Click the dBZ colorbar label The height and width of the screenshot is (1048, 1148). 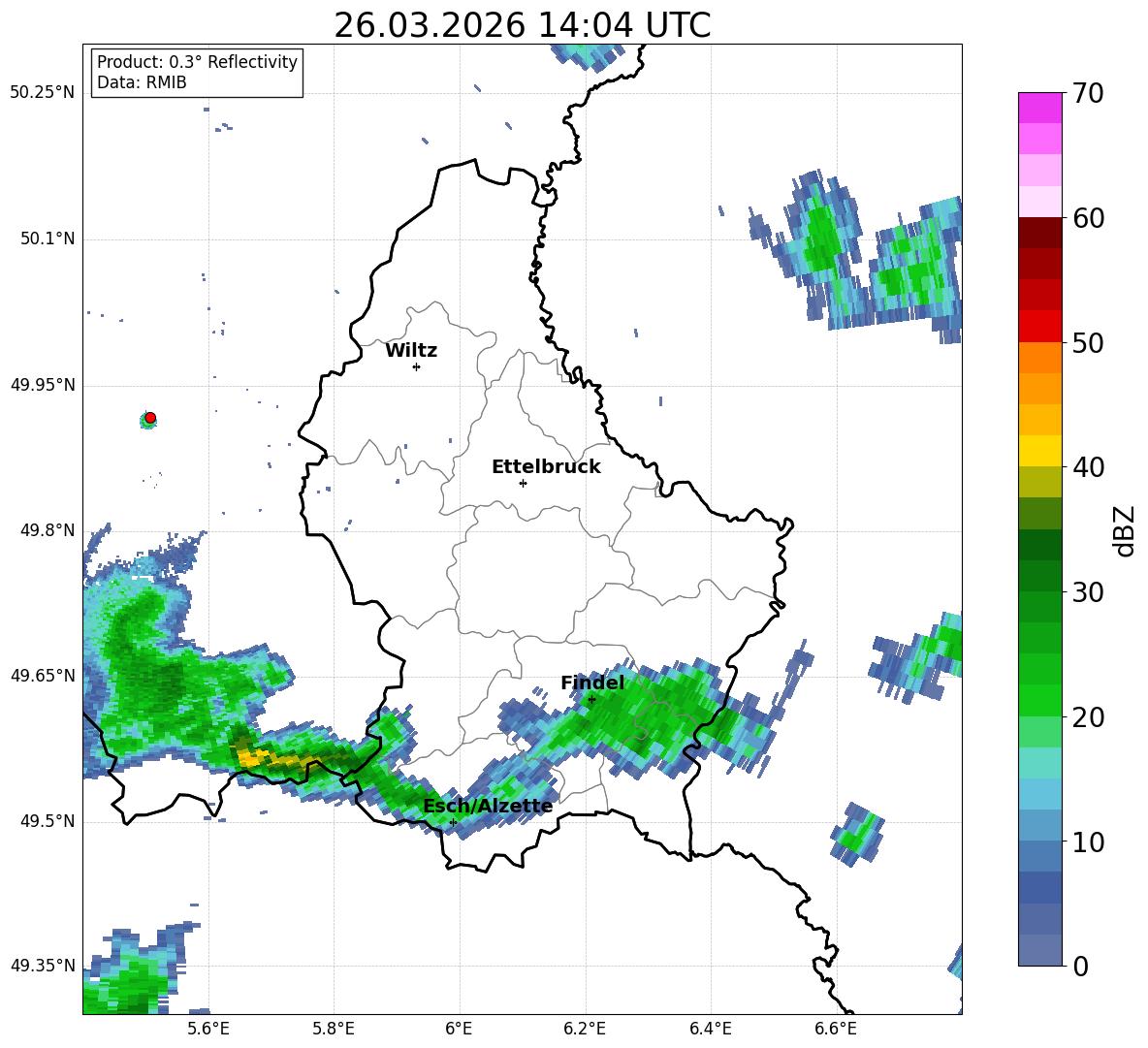coord(1126,530)
